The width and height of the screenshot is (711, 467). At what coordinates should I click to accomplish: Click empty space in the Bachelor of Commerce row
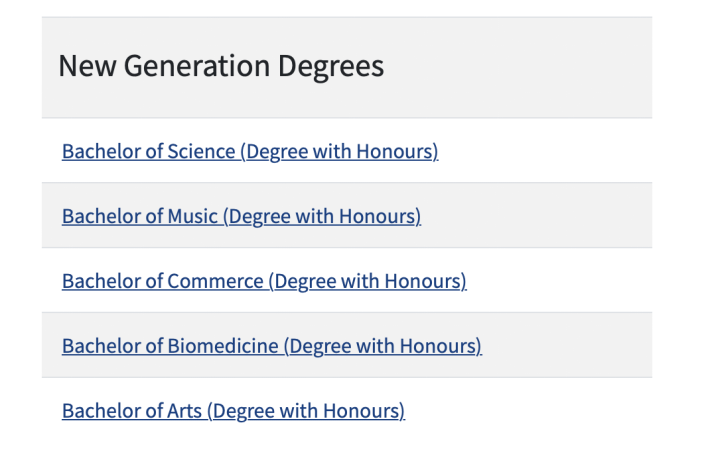pos(560,282)
